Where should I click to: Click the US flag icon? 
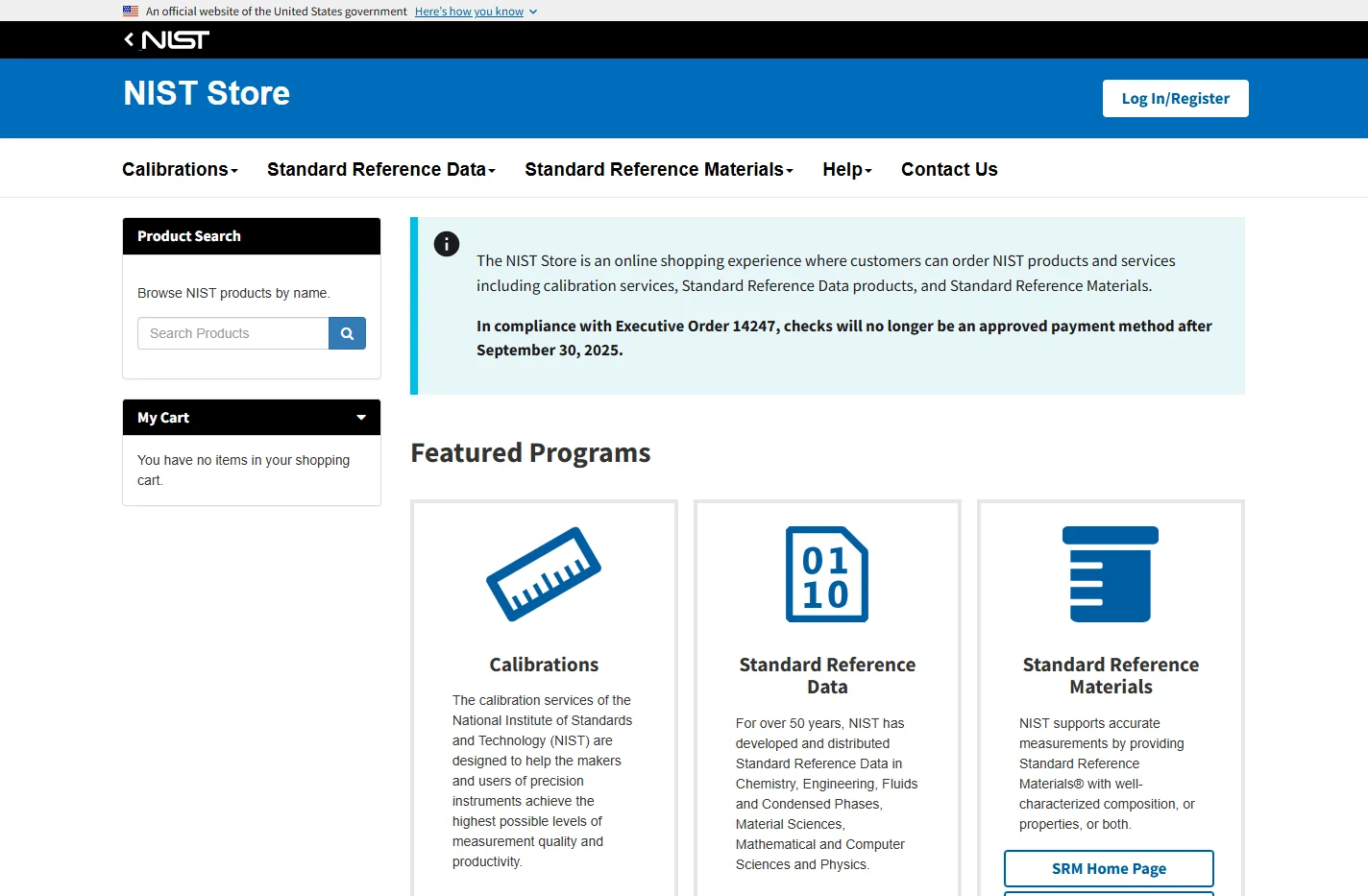coord(131,12)
